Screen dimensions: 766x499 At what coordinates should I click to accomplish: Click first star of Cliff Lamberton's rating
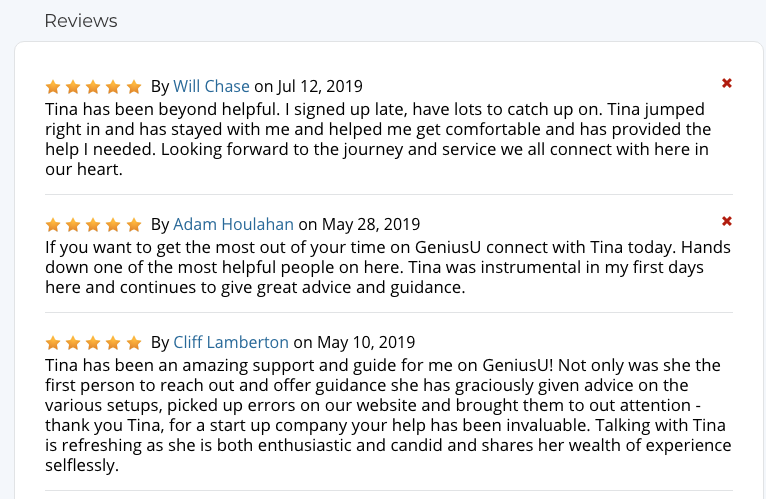tap(53, 343)
